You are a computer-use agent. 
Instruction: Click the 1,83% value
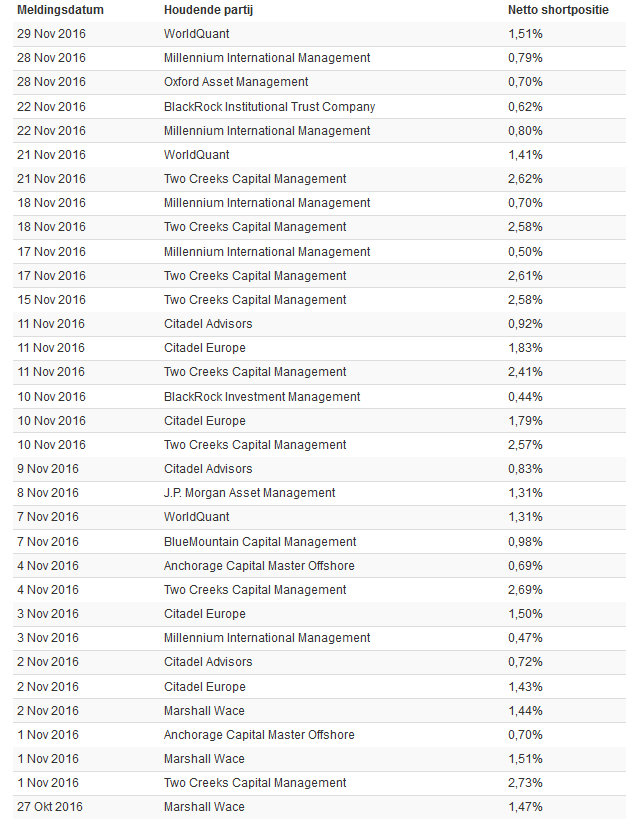point(525,348)
